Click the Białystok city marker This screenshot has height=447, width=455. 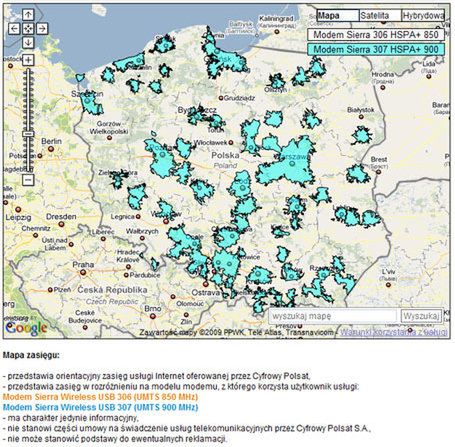click(361, 117)
